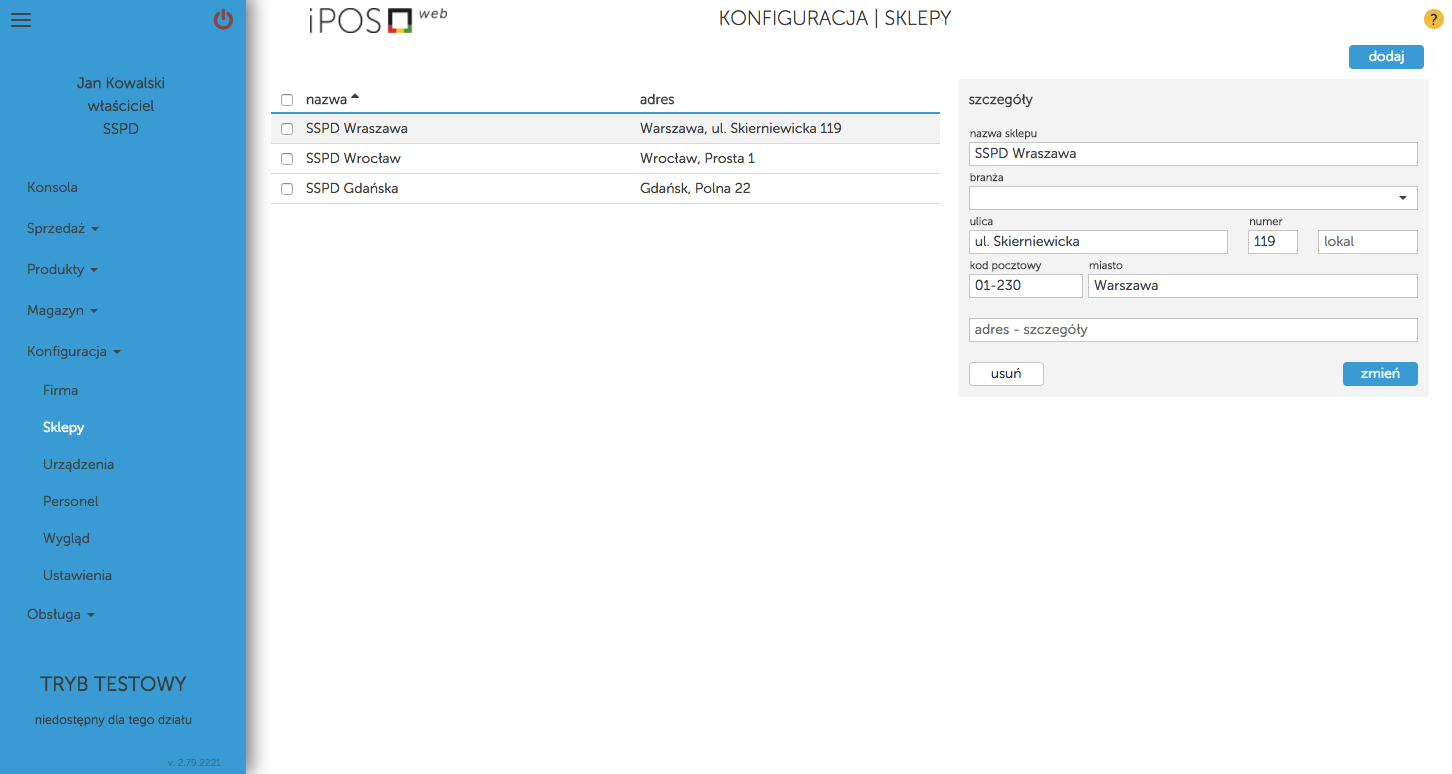Open Urządzenia in the sidebar
The image size is (1452, 774).
78,464
